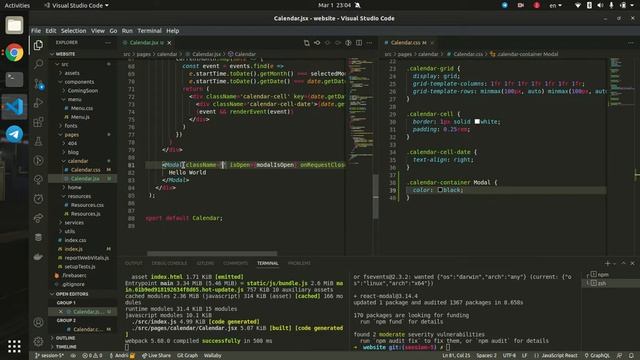640x360 pixels.
Task: Change JavaScript React language mode
Action: click(x=556, y=356)
